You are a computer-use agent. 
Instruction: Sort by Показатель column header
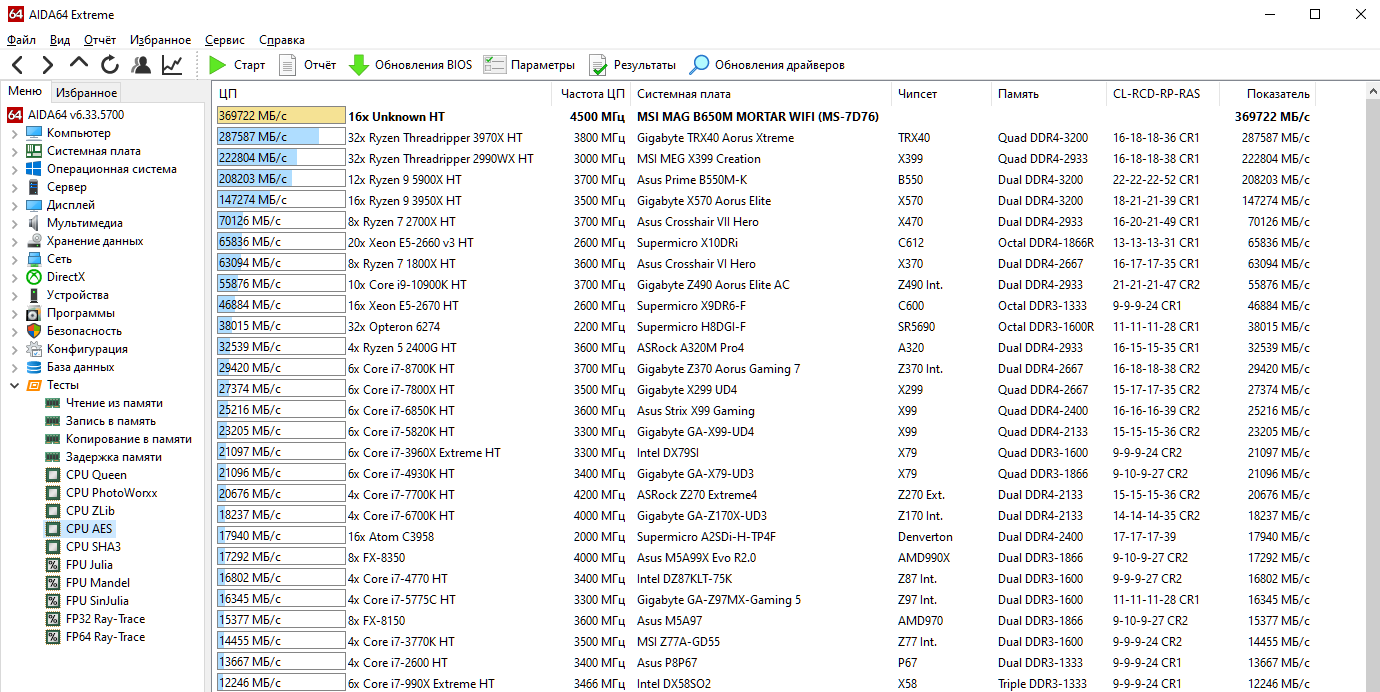pos(1267,94)
